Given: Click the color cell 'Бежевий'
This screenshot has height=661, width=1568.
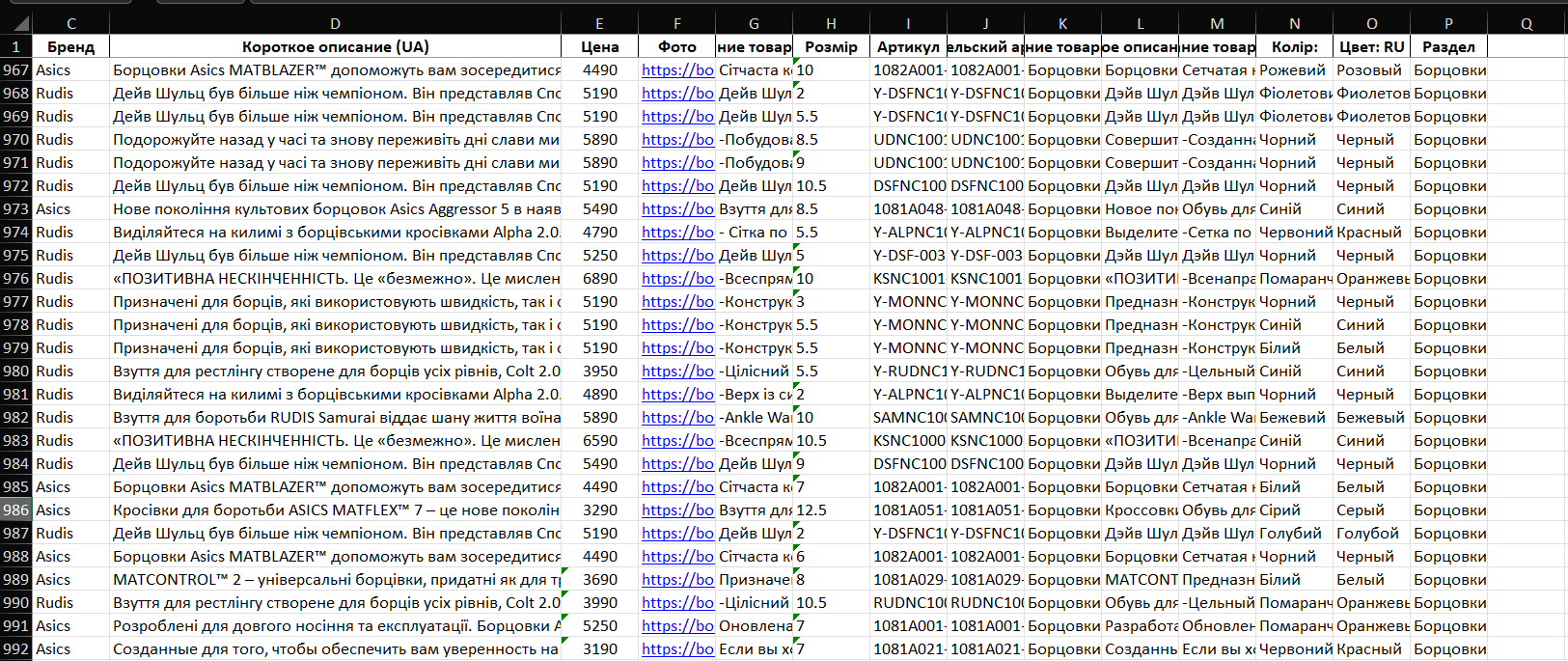Looking at the screenshot, I should 1295,417.
